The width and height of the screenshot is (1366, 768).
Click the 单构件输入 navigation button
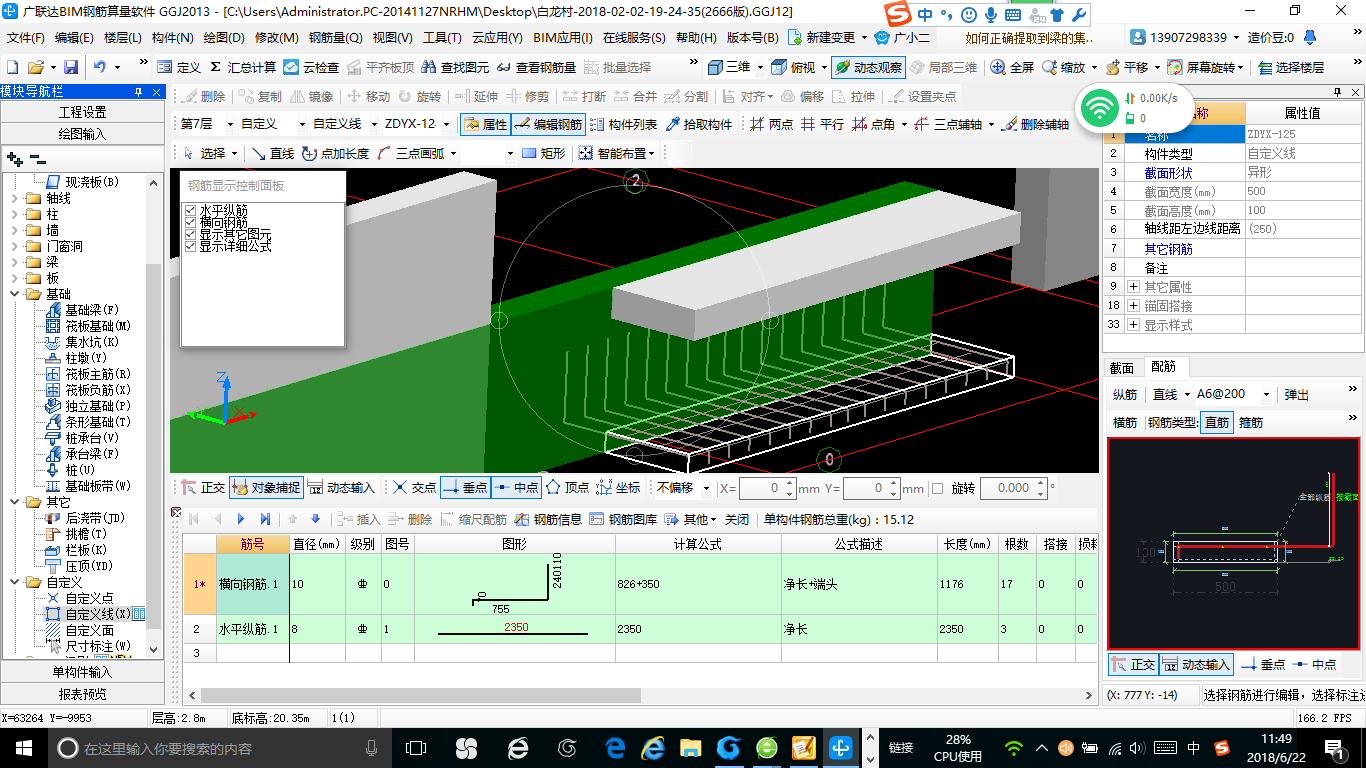point(82,672)
